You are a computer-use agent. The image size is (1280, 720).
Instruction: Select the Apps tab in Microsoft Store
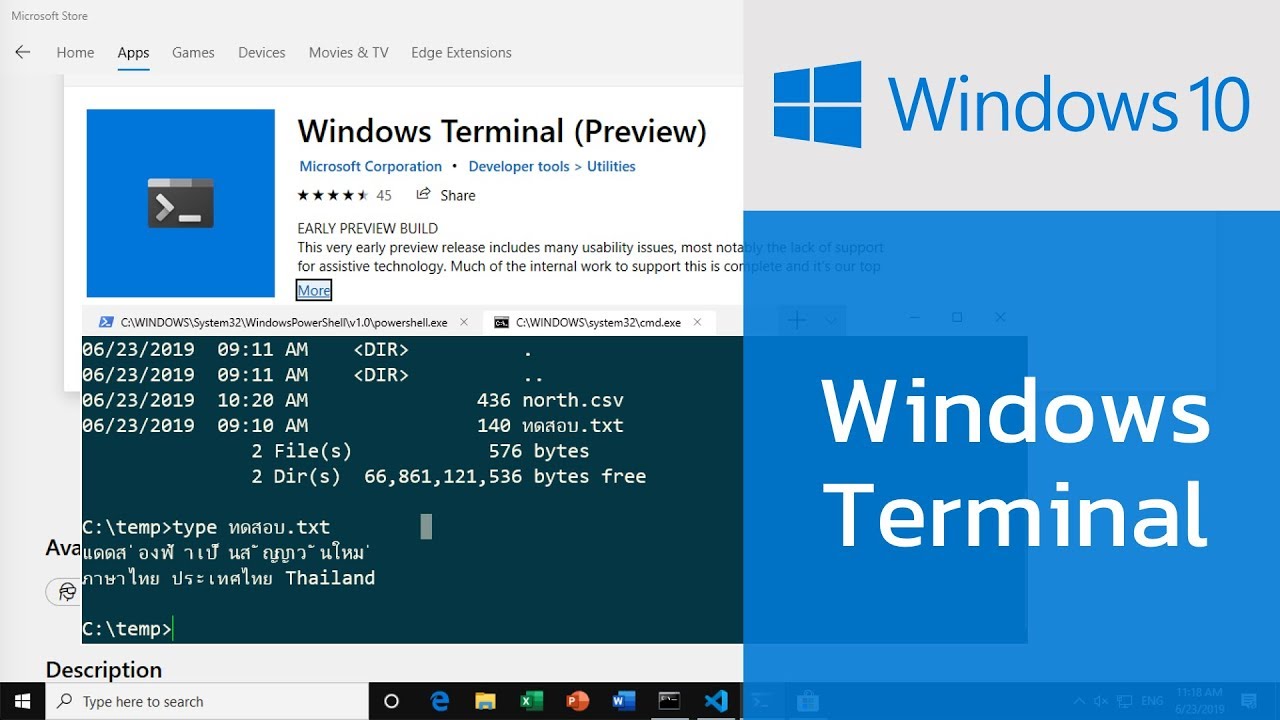[x=133, y=52]
